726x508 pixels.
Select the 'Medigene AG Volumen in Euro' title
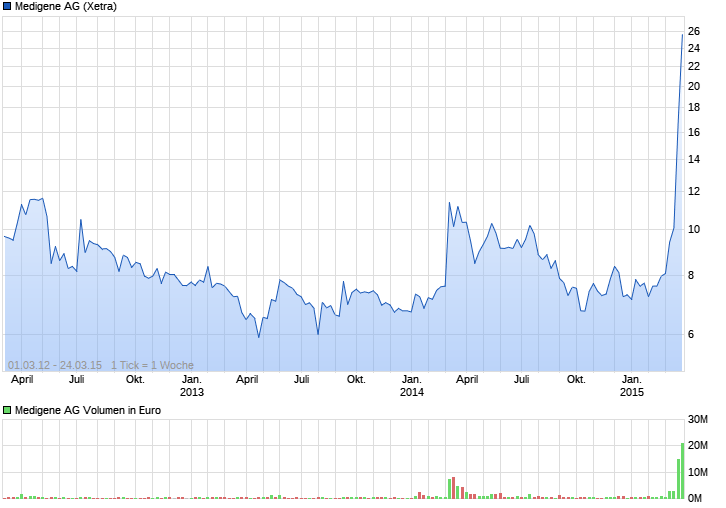coord(88,410)
